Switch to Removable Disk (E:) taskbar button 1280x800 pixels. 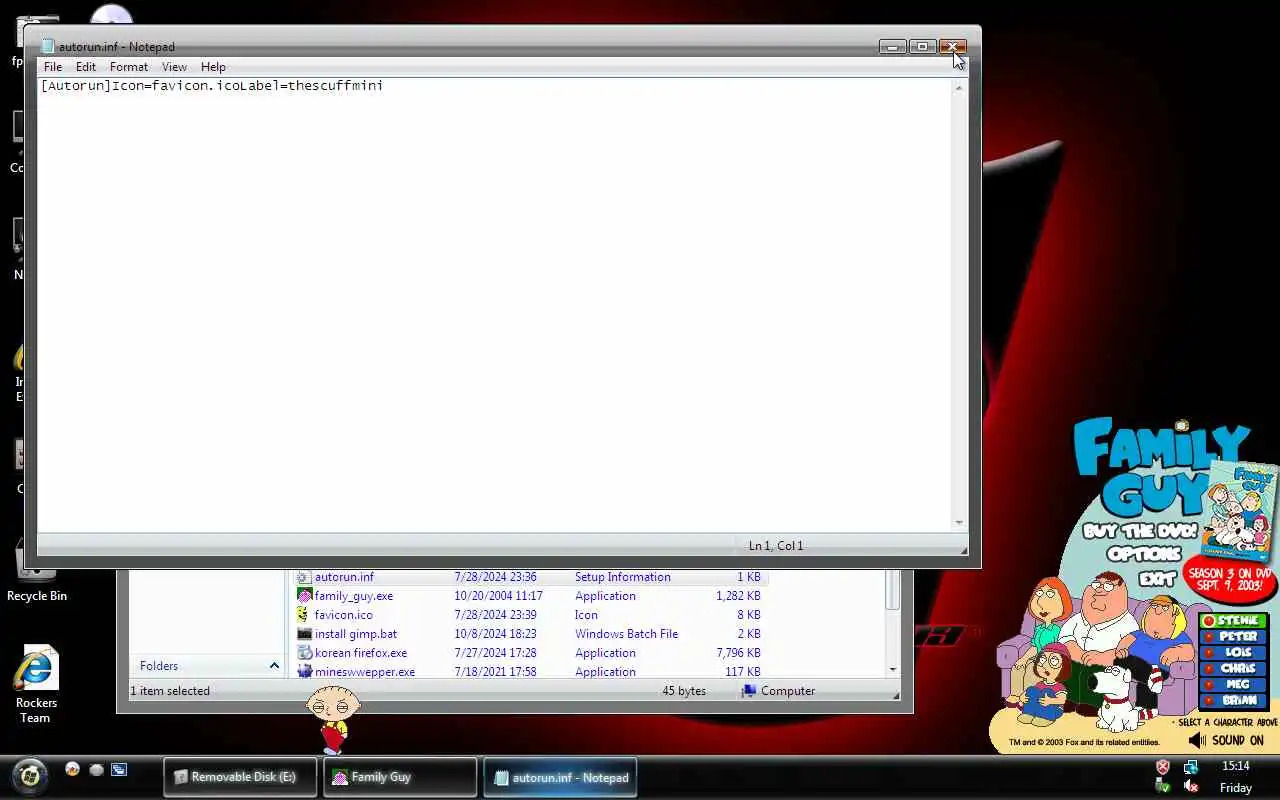(x=240, y=777)
